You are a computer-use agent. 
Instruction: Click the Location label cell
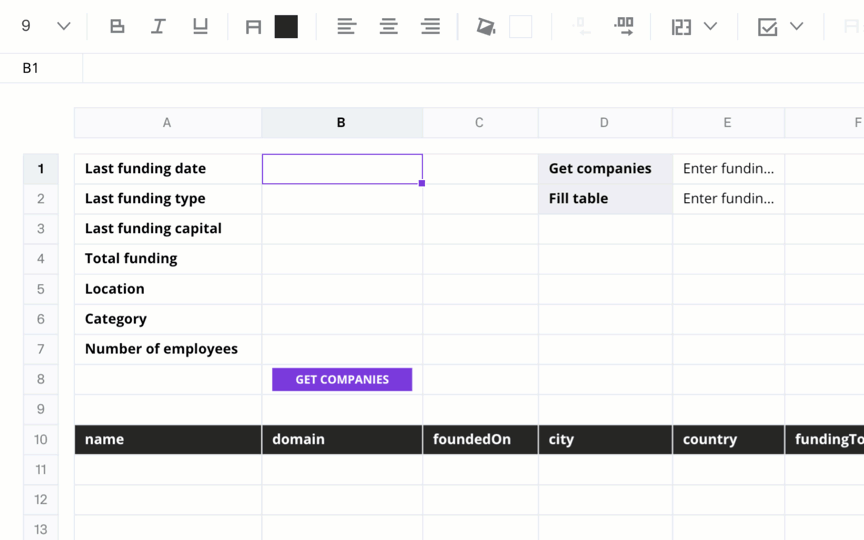pyautogui.click(x=168, y=289)
